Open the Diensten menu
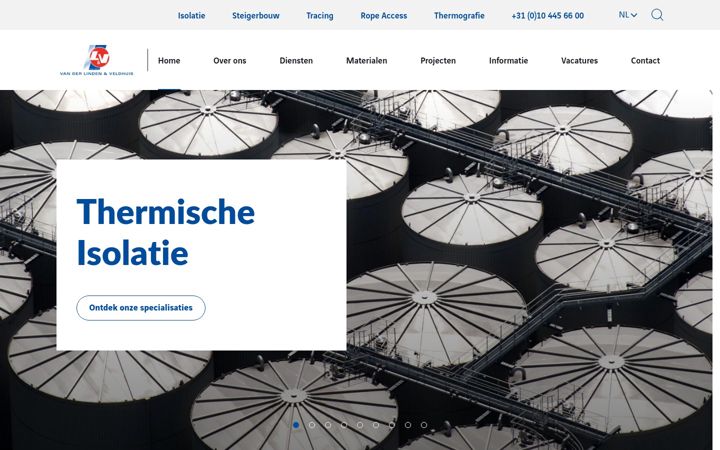The image size is (720, 450). click(x=296, y=61)
